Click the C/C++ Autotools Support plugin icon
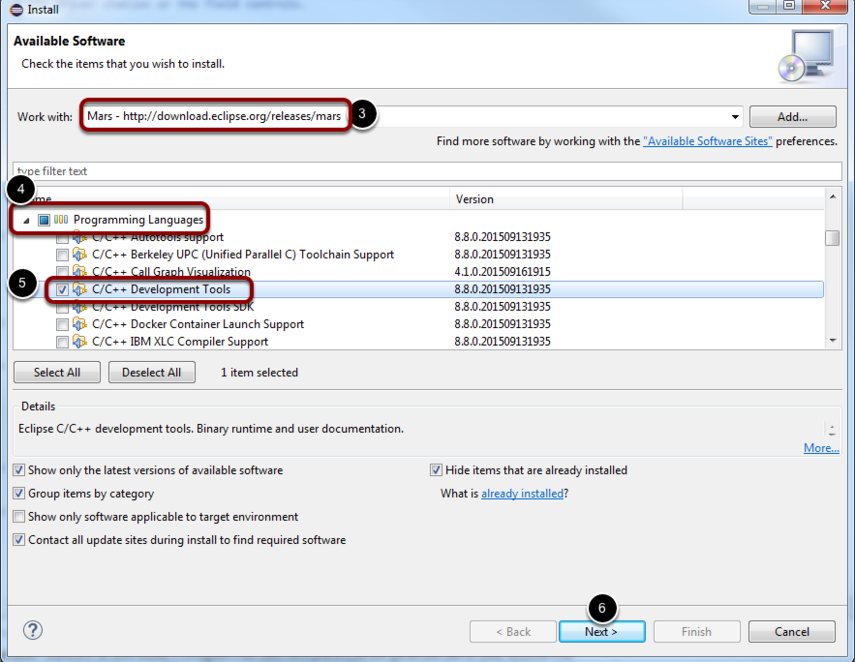Image resolution: width=855 pixels, height=662 pixels. (x=80, y=237)
